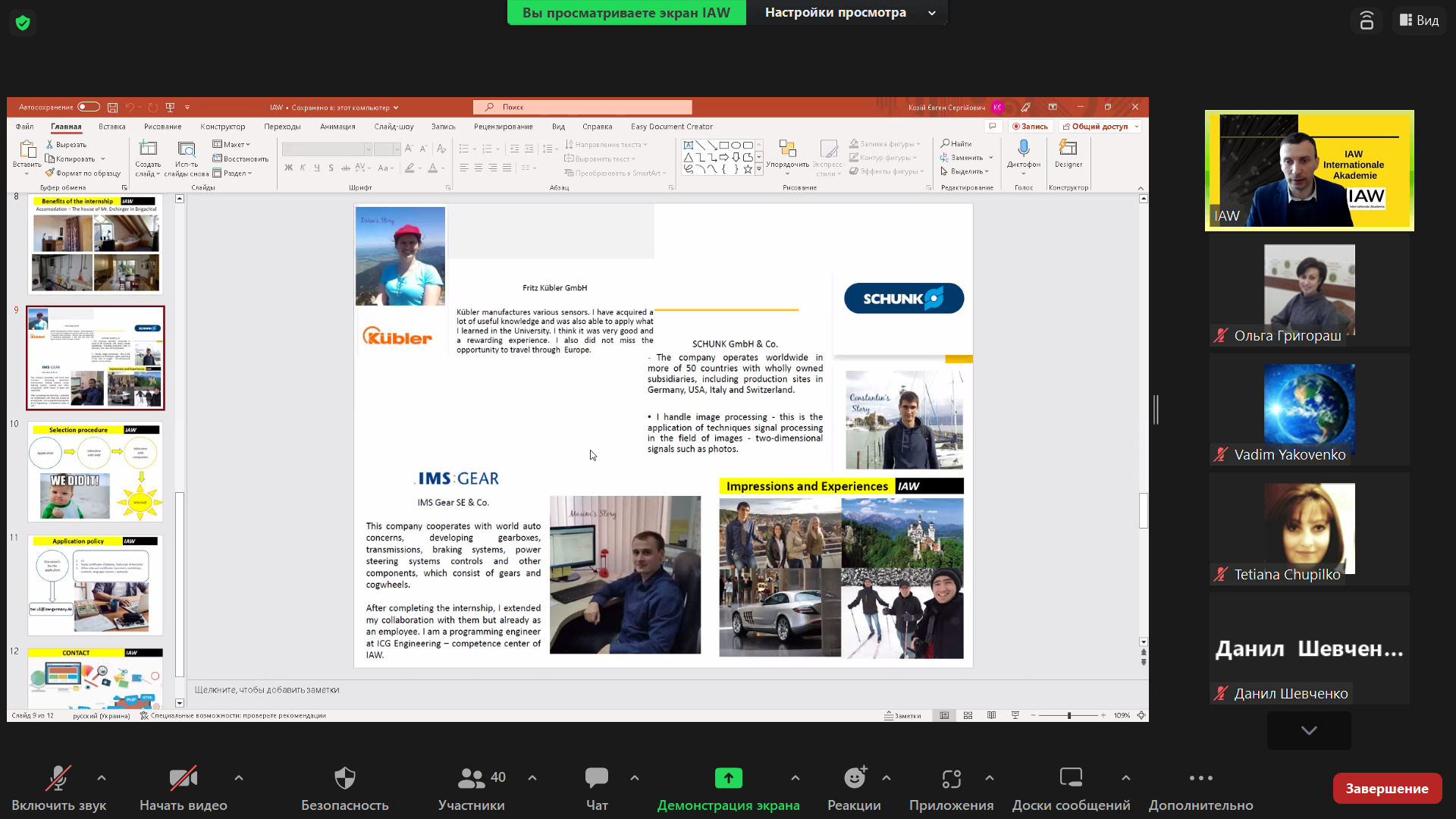Click Формат по образцу format painter
Image resolution: width=1456 pixels, height=819 pixels.
pos(83,173)
